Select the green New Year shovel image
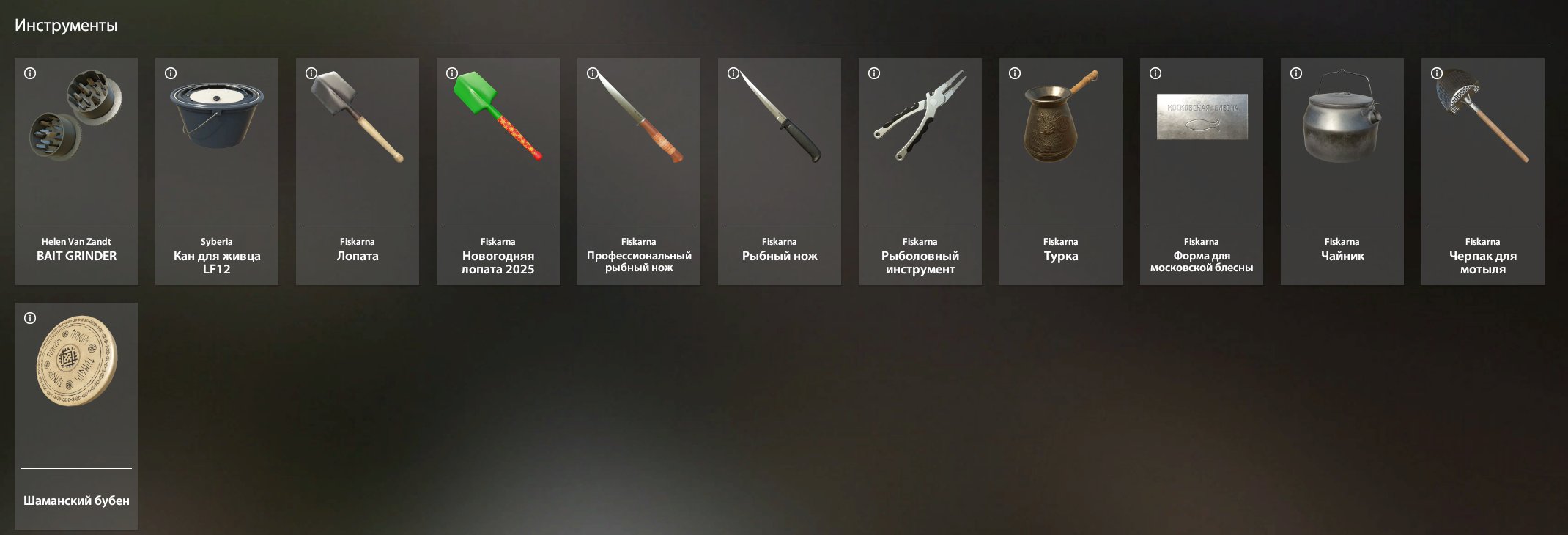The image size is (1568, 535). (498, 116)
